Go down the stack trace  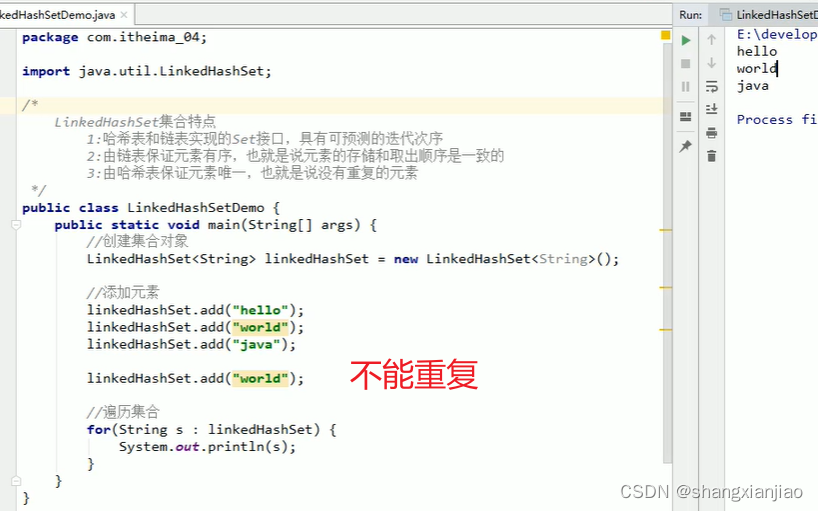click(712, 63)
